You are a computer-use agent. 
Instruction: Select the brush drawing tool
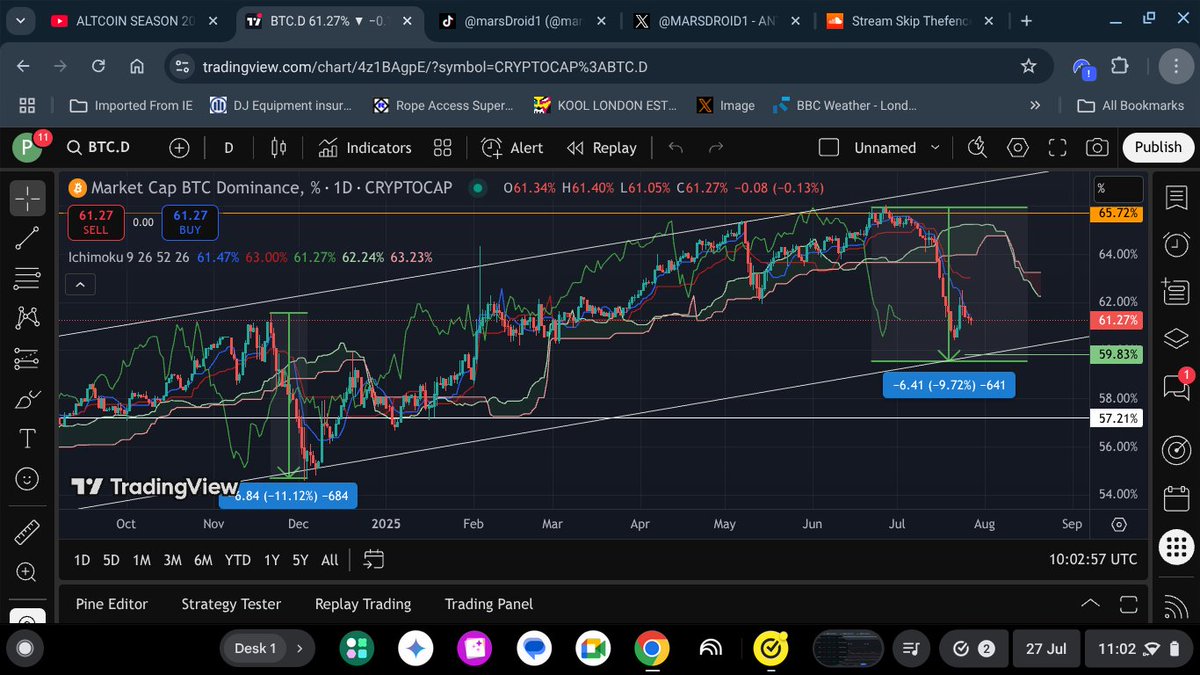(x=27, y=399)
